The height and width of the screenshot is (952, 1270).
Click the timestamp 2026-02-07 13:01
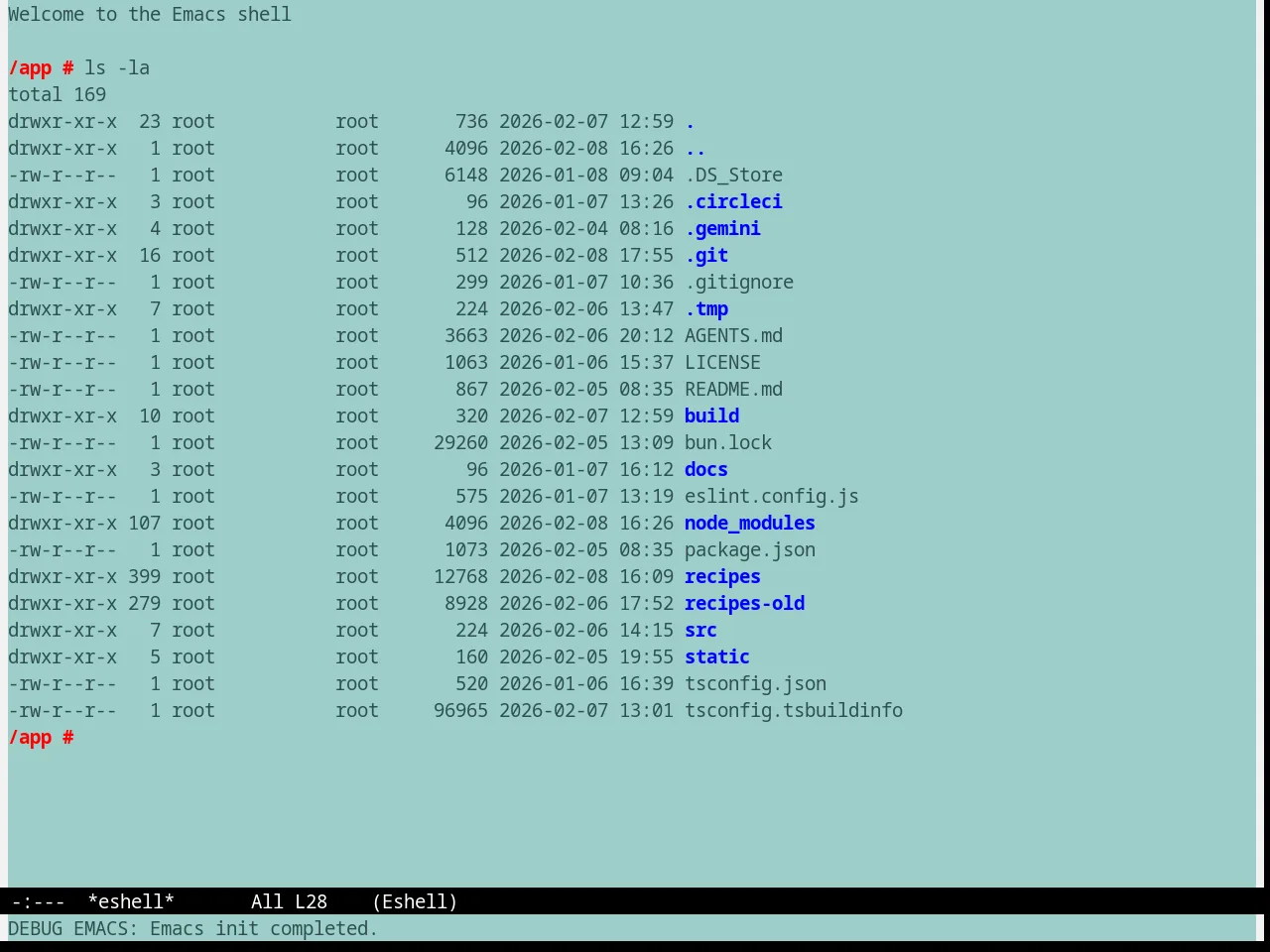pyautogui.click(x=586, y=711)
